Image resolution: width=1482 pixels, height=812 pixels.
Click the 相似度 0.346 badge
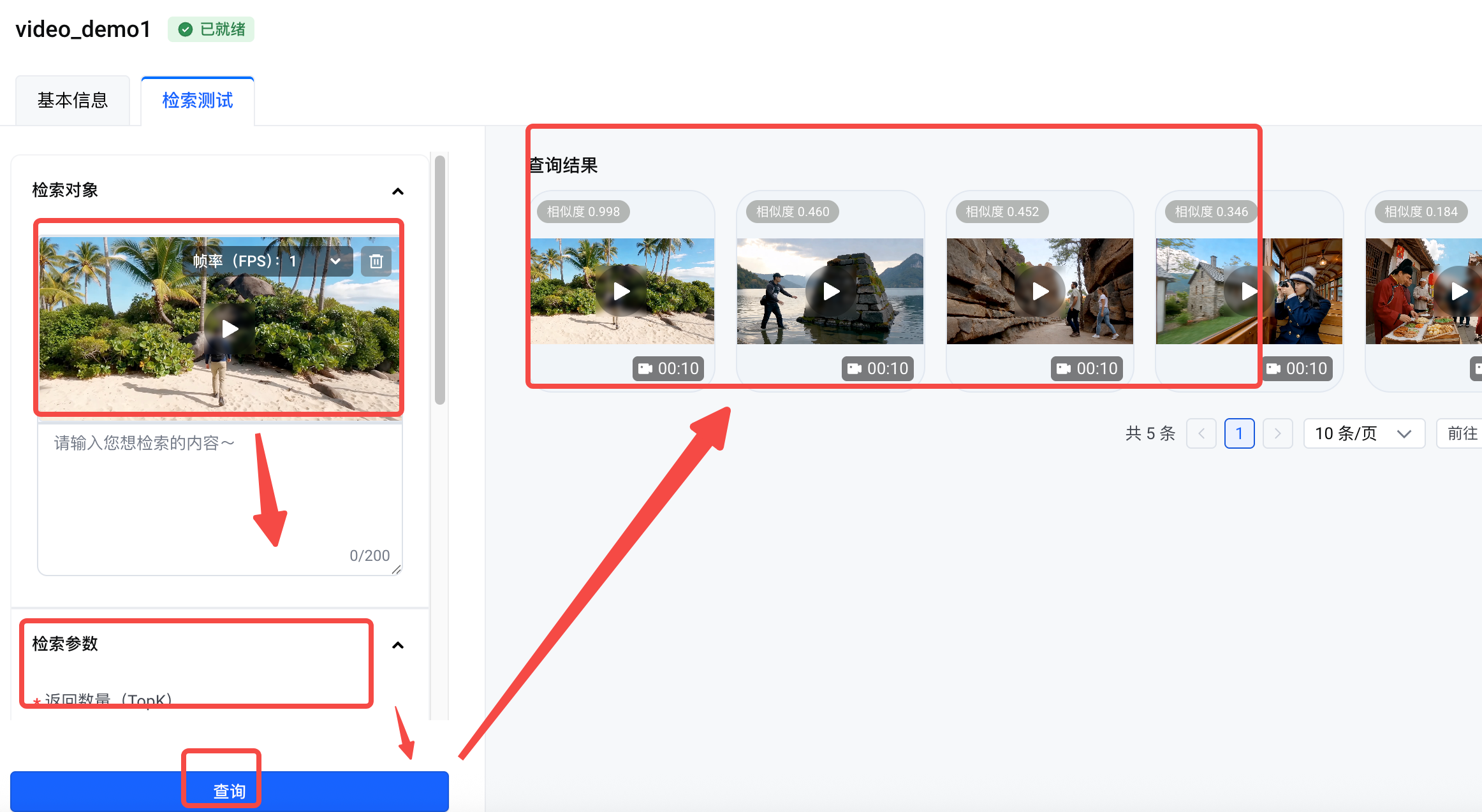point(1212,212)
